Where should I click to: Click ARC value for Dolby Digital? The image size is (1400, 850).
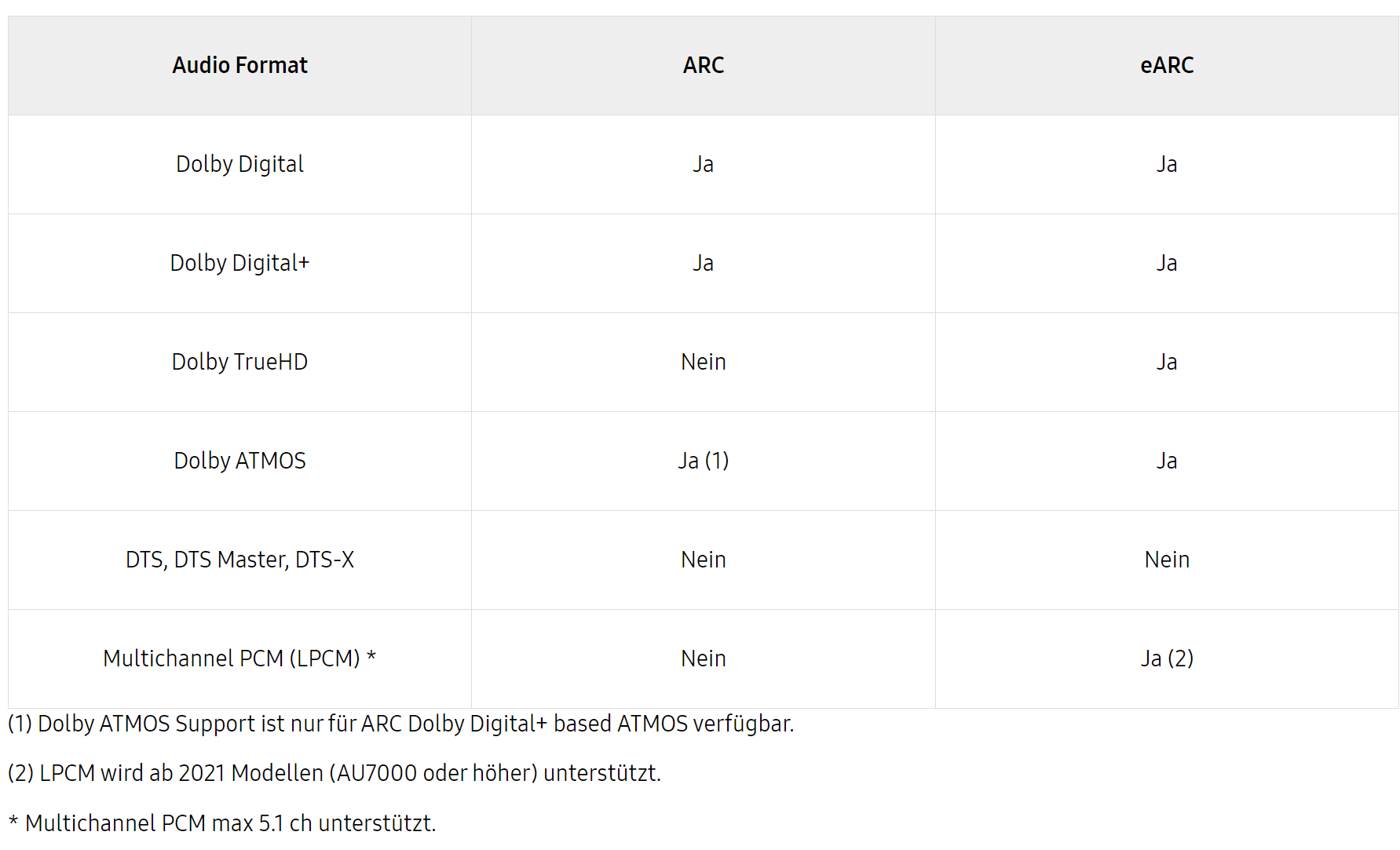click(x=703, y=164)
